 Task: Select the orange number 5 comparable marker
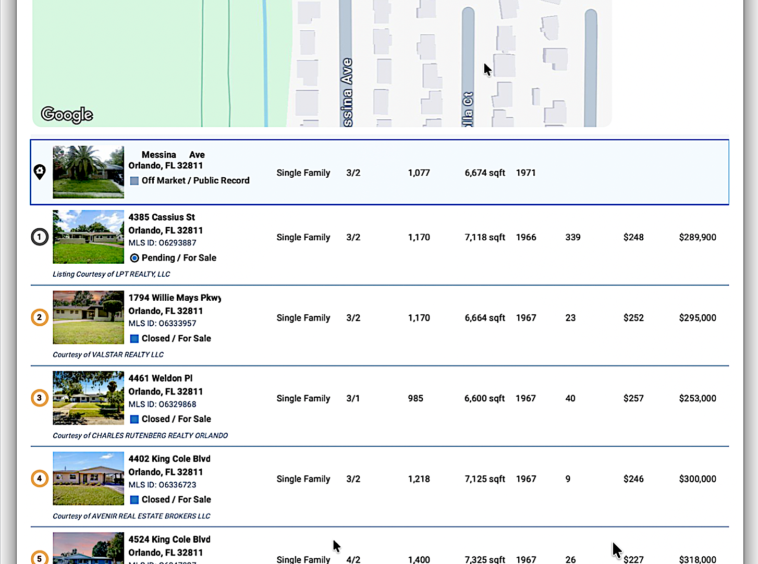[39, 558]
